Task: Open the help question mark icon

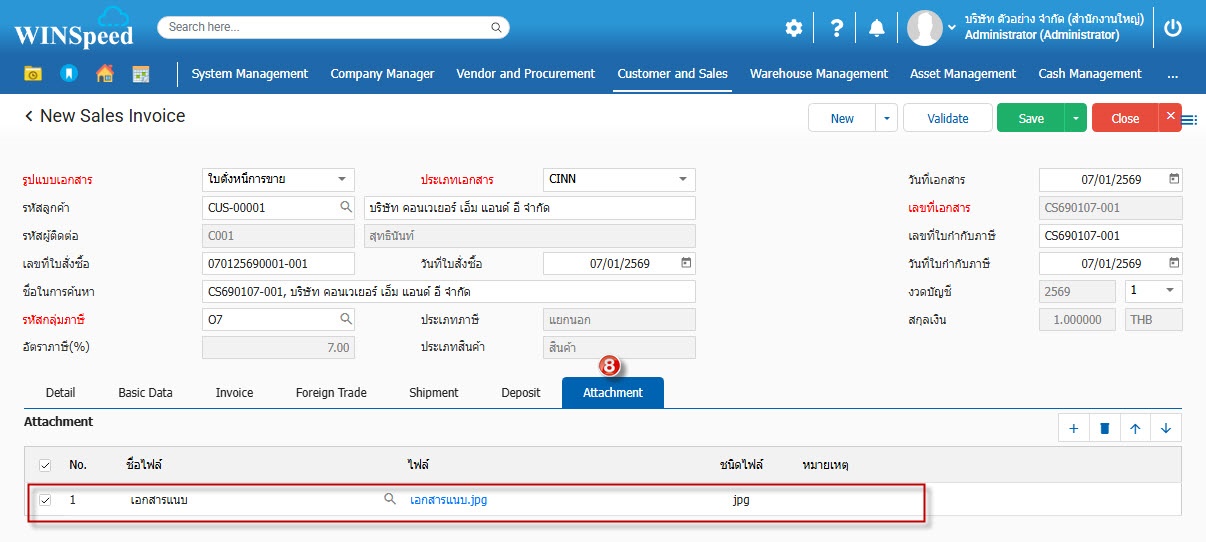Action: pyautogui.click(x=836, y=28)
